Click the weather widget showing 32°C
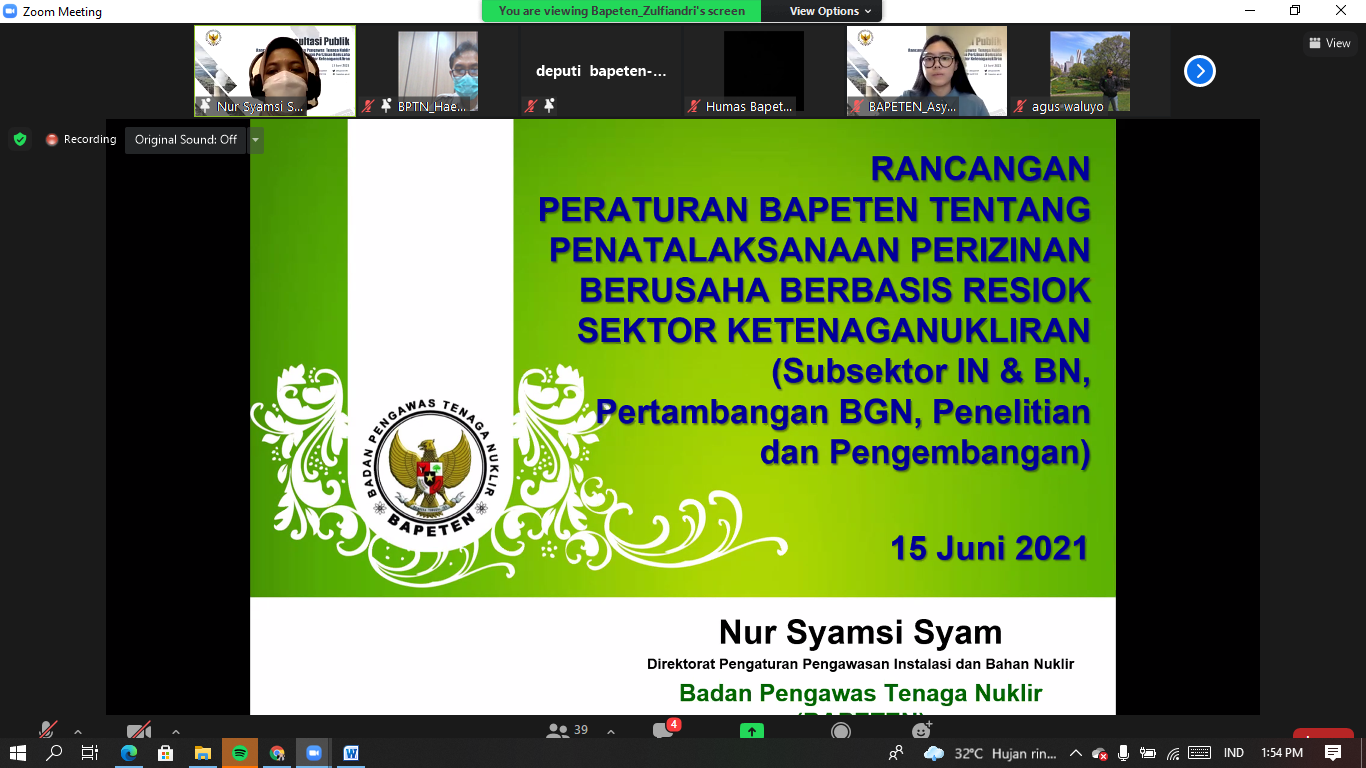Viewport: 1366px width, 768px height. pos(990,753)
